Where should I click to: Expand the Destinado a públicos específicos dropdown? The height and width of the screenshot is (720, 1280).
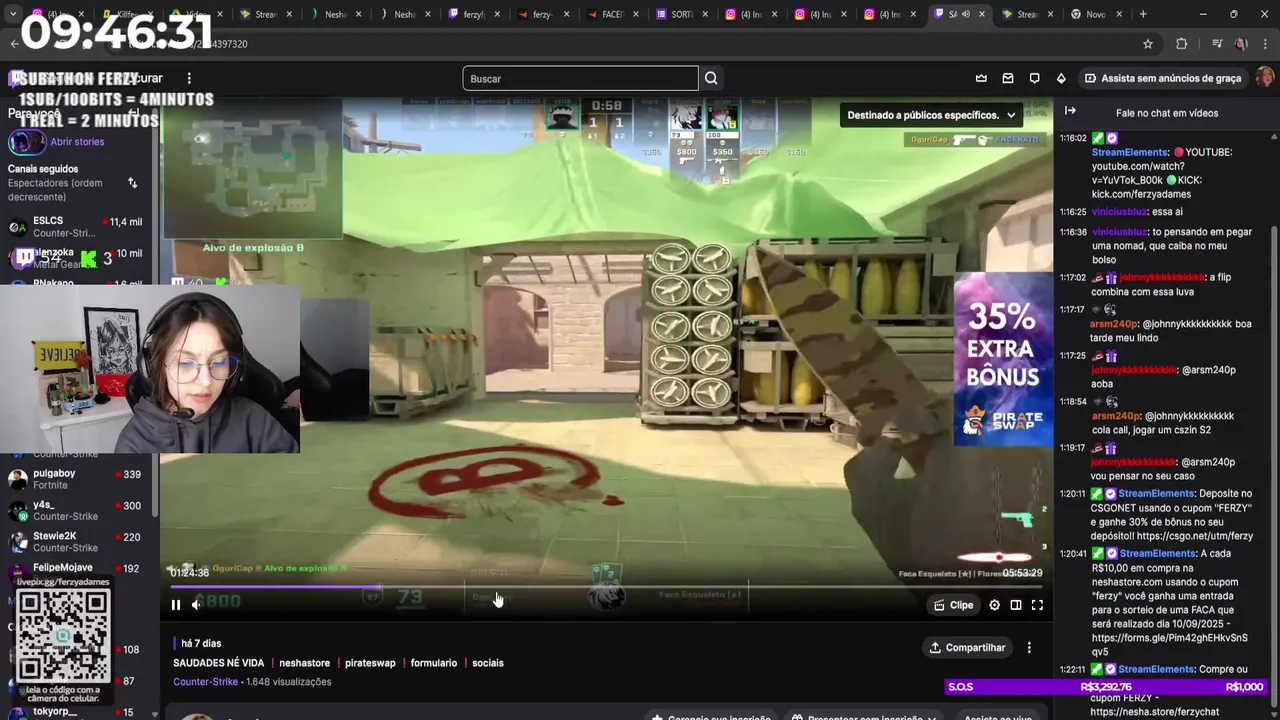pyautogui.click(x=931, y=115)
